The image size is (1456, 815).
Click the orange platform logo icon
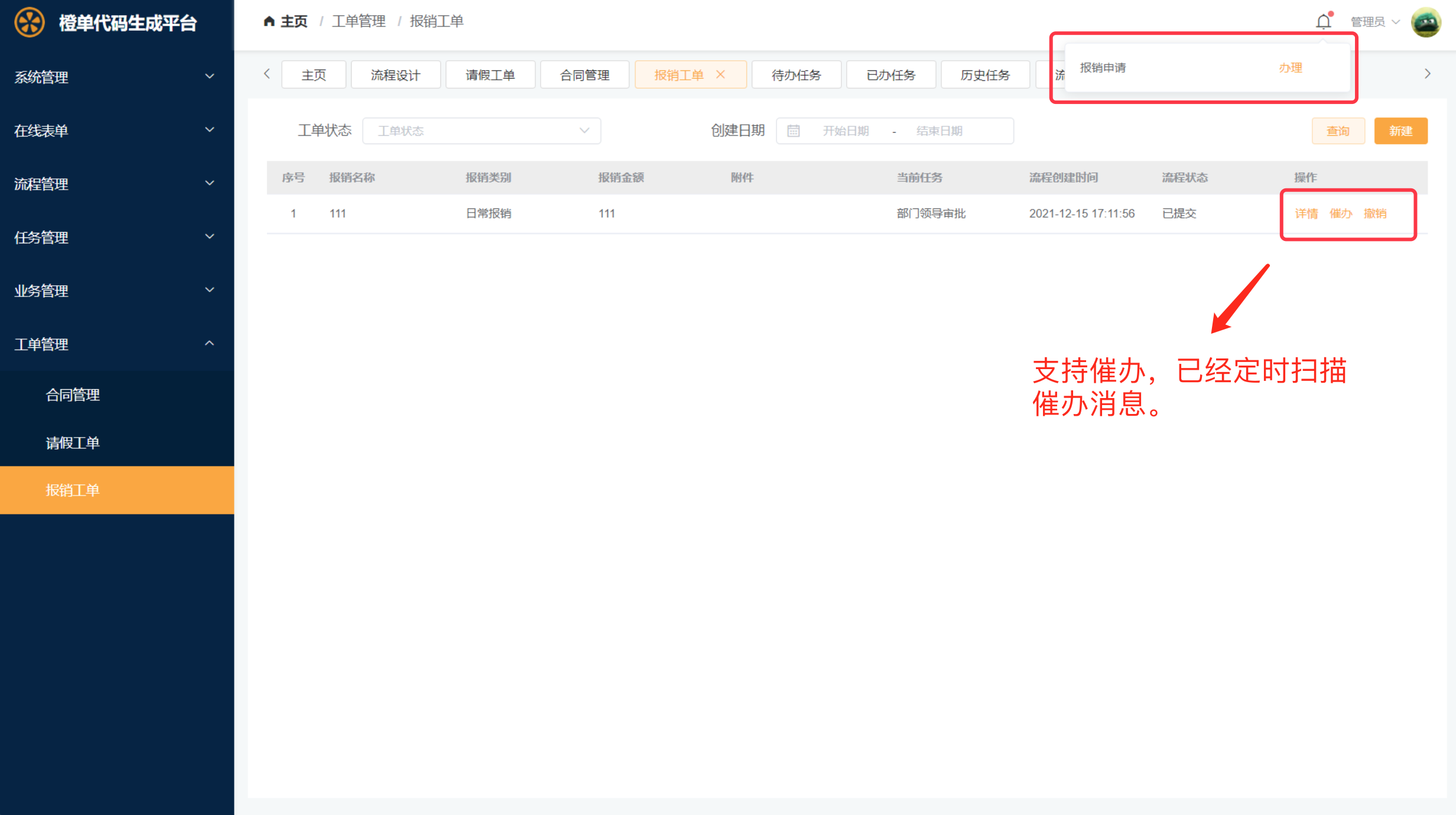tap(29, 22)
